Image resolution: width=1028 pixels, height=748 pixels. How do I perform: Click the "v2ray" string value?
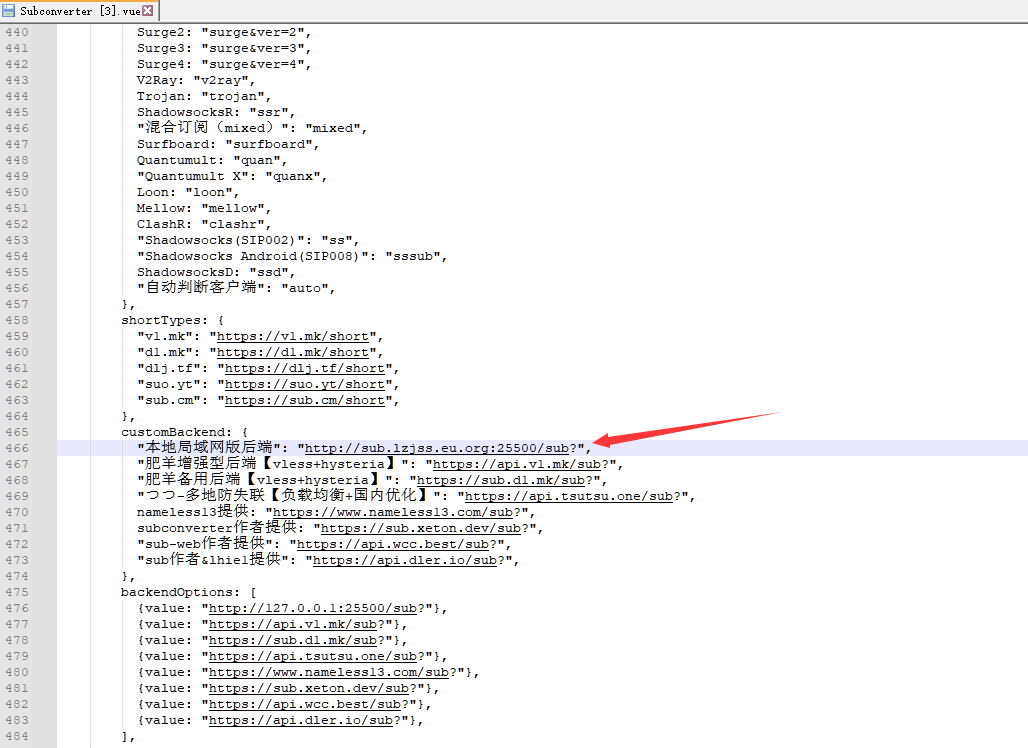click(x=221, y=81)
